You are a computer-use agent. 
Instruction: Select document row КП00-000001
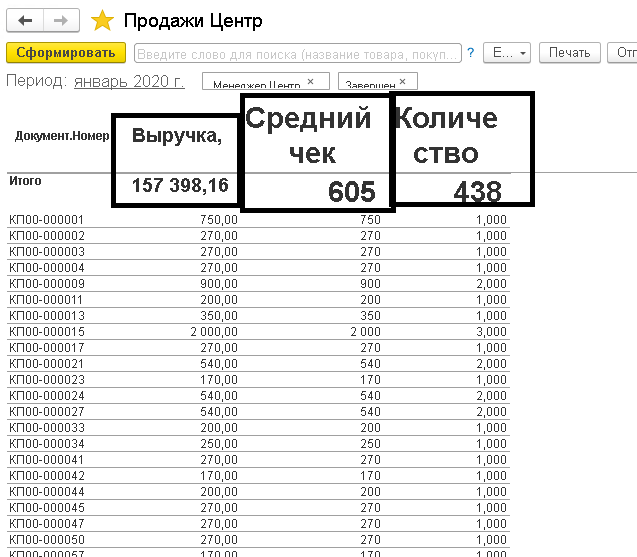(46, 220)
